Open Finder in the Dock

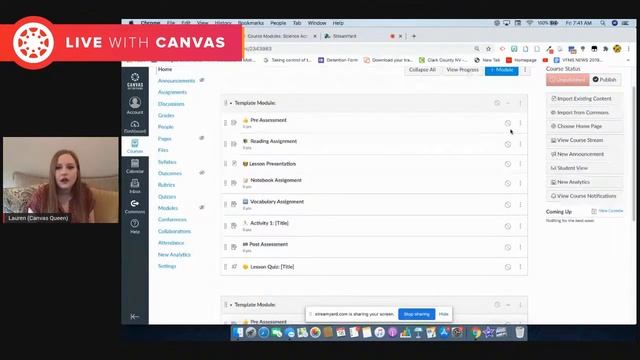click(238, 333)
